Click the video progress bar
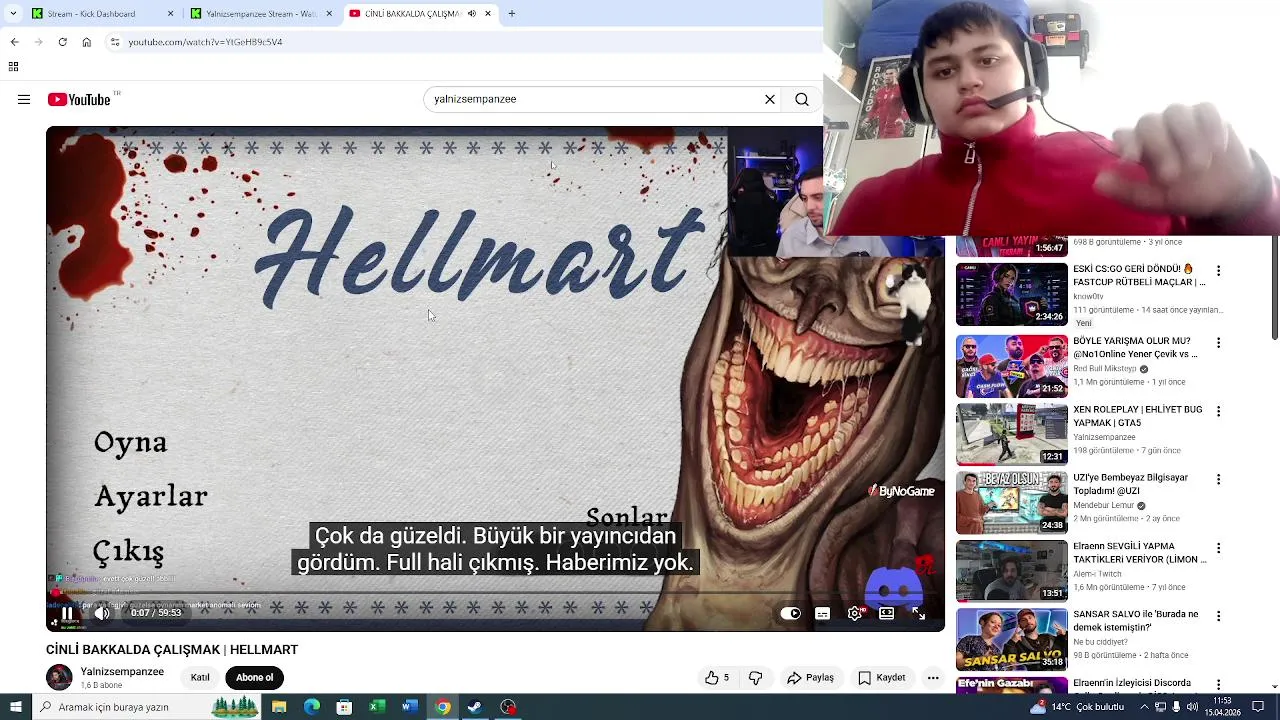This screenshot has height=720, width=1280. point(495,594)
